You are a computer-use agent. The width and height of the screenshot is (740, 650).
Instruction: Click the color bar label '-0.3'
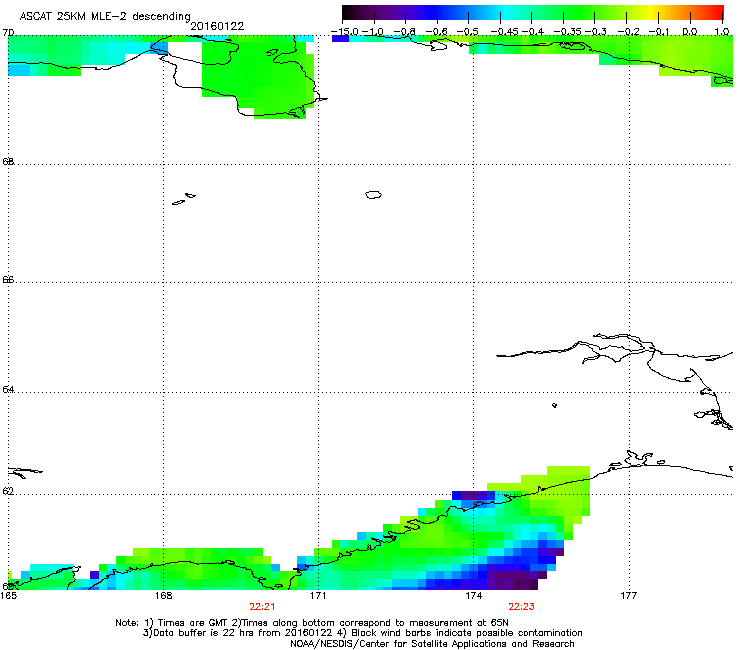[x=596, y=31]
